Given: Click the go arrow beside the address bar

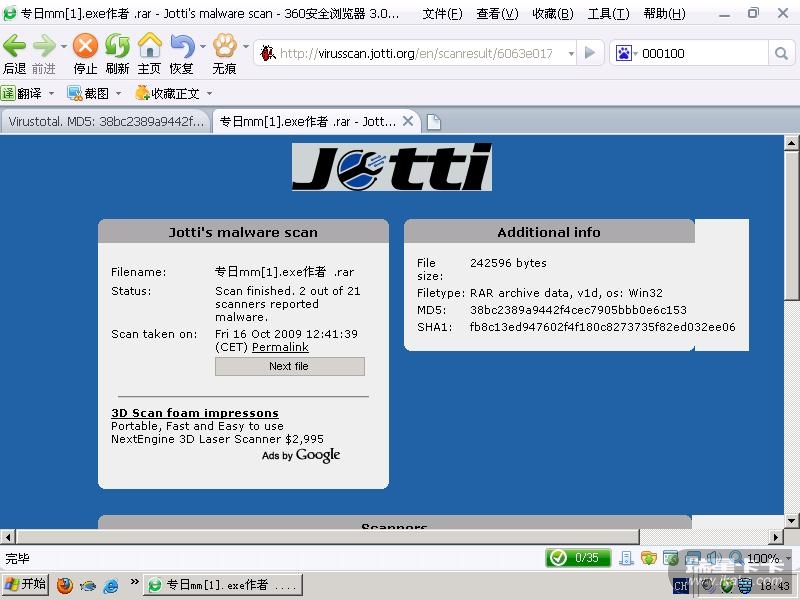Looking at the screenshot, I should 590,53.
